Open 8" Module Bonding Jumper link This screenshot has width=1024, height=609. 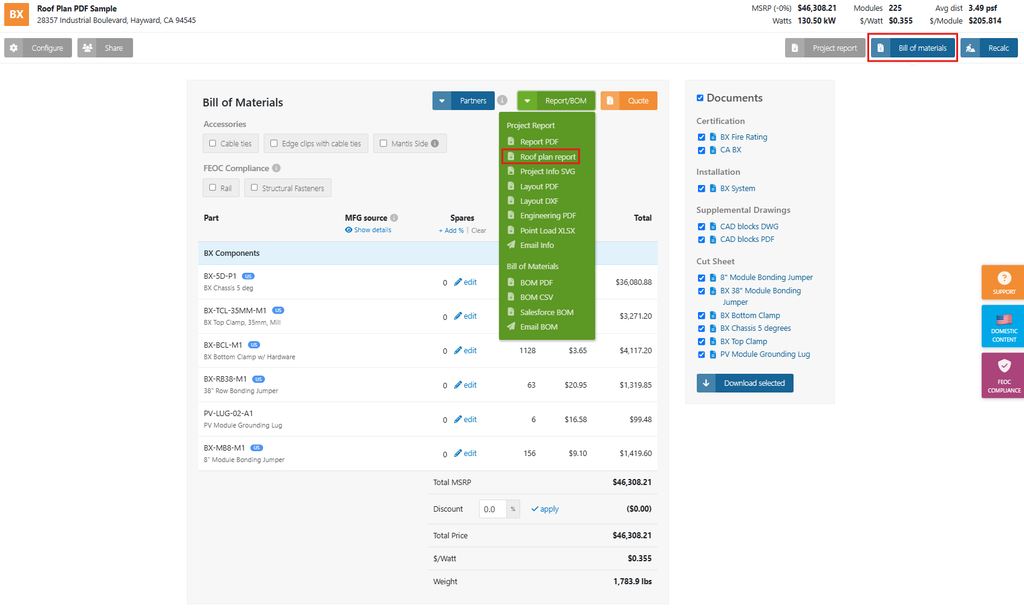point(767,277)
